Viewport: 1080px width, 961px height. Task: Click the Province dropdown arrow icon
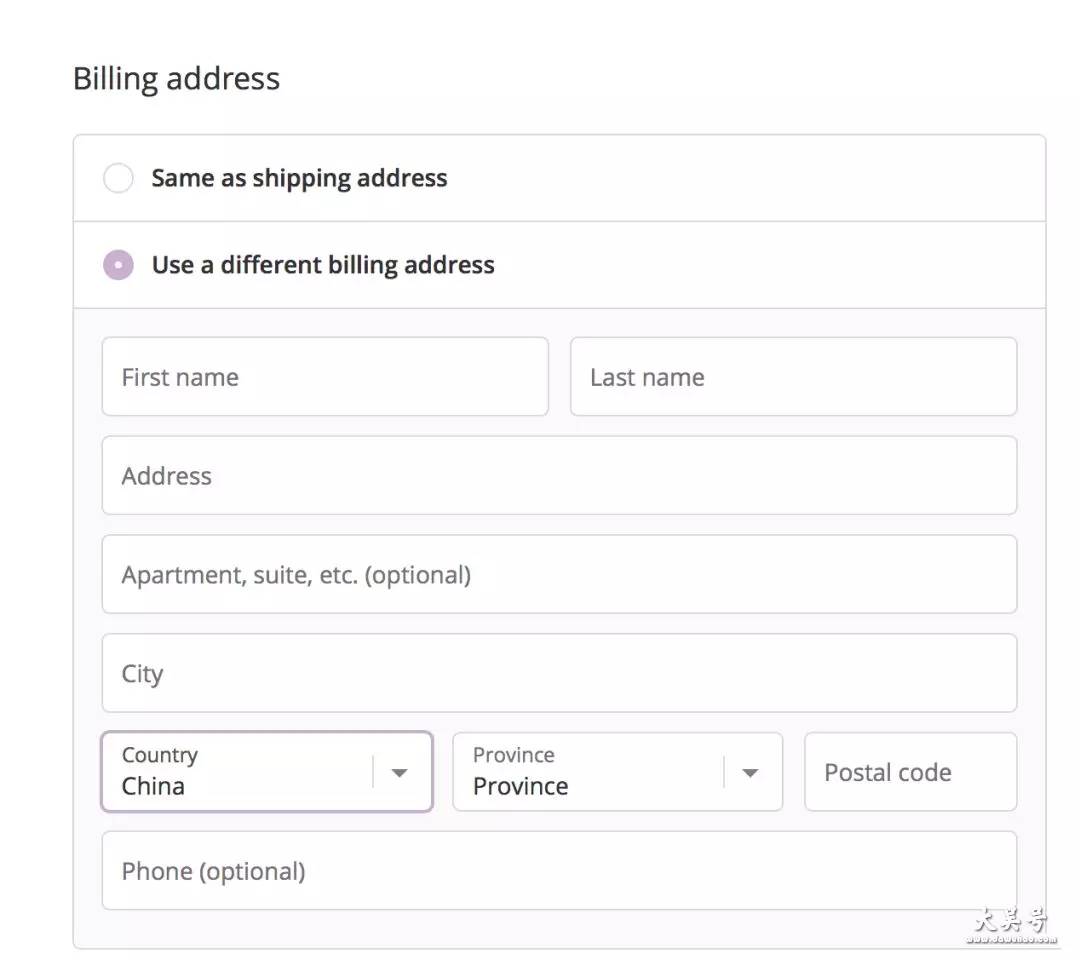point(751,773)
